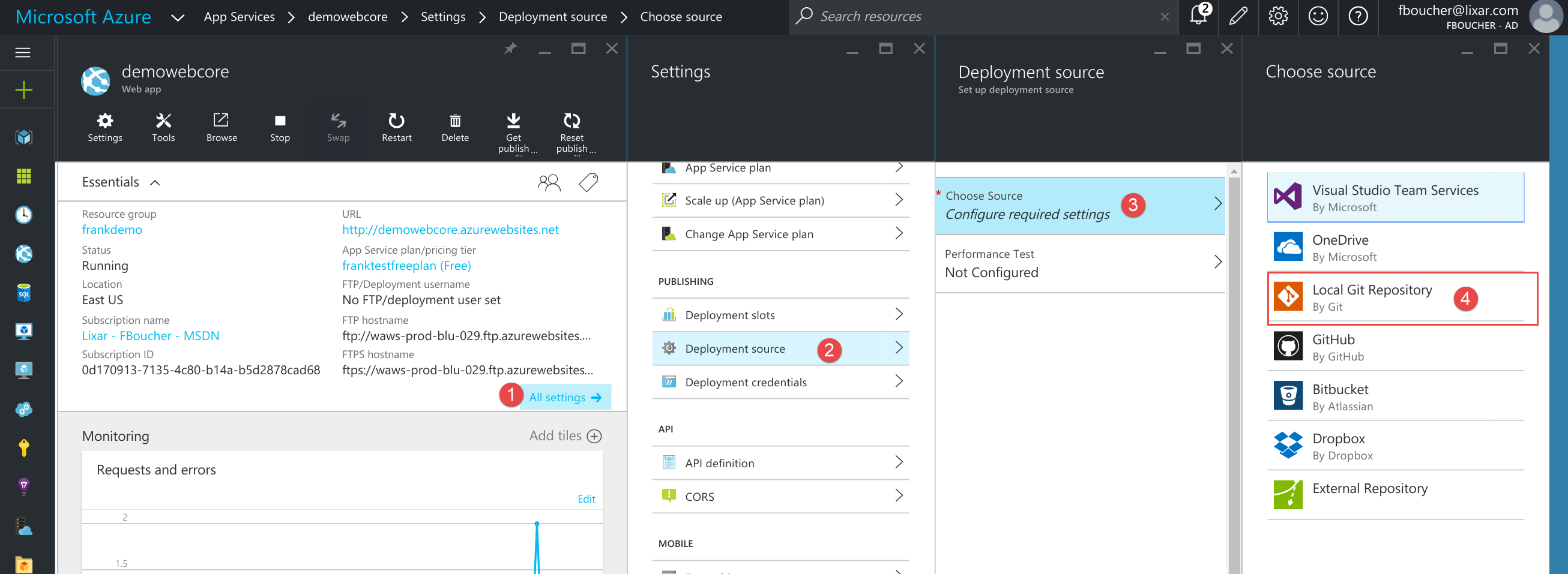Click the Swap toolbar button
Viewport: 1568px width, 574px height.
coord(338,127)
